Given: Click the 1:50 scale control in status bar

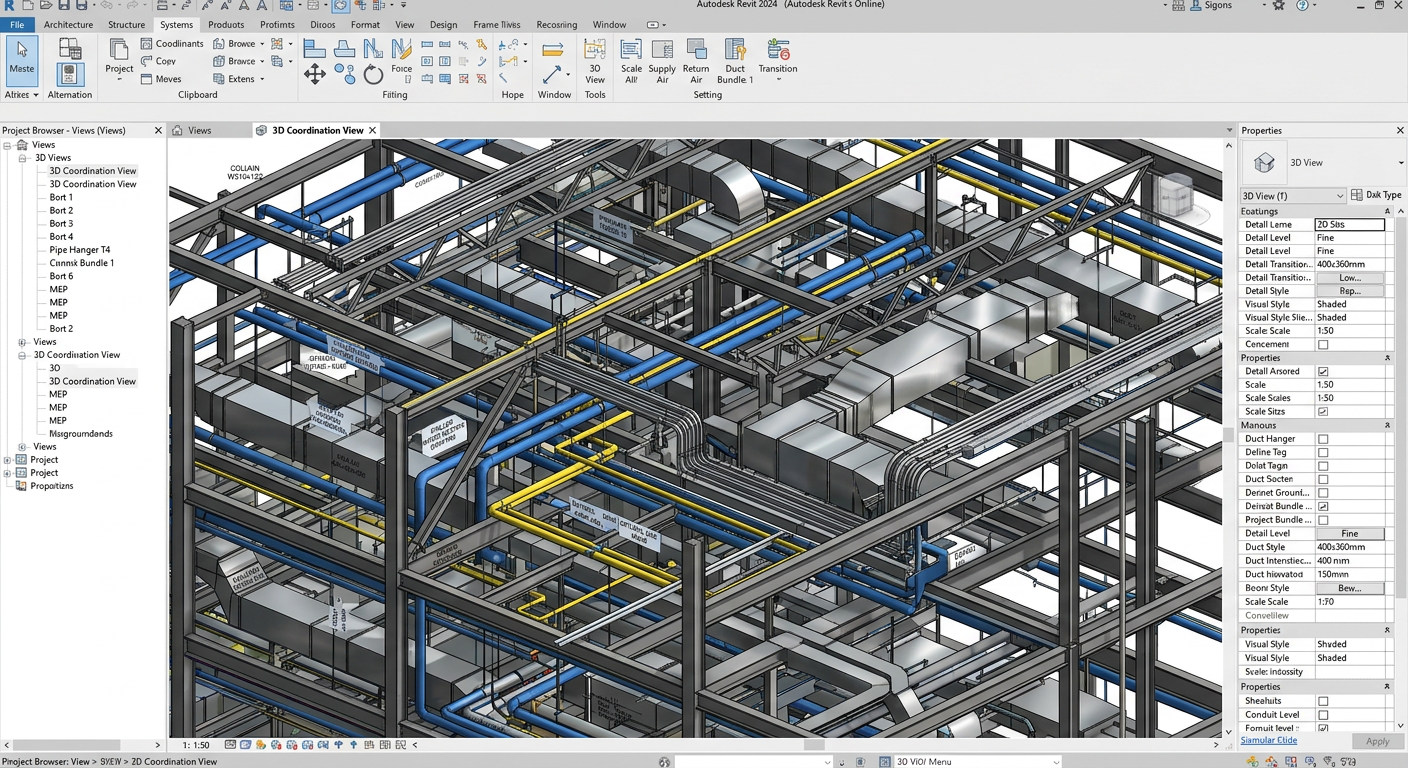Looking at the screenshot, I should point(196,744).
